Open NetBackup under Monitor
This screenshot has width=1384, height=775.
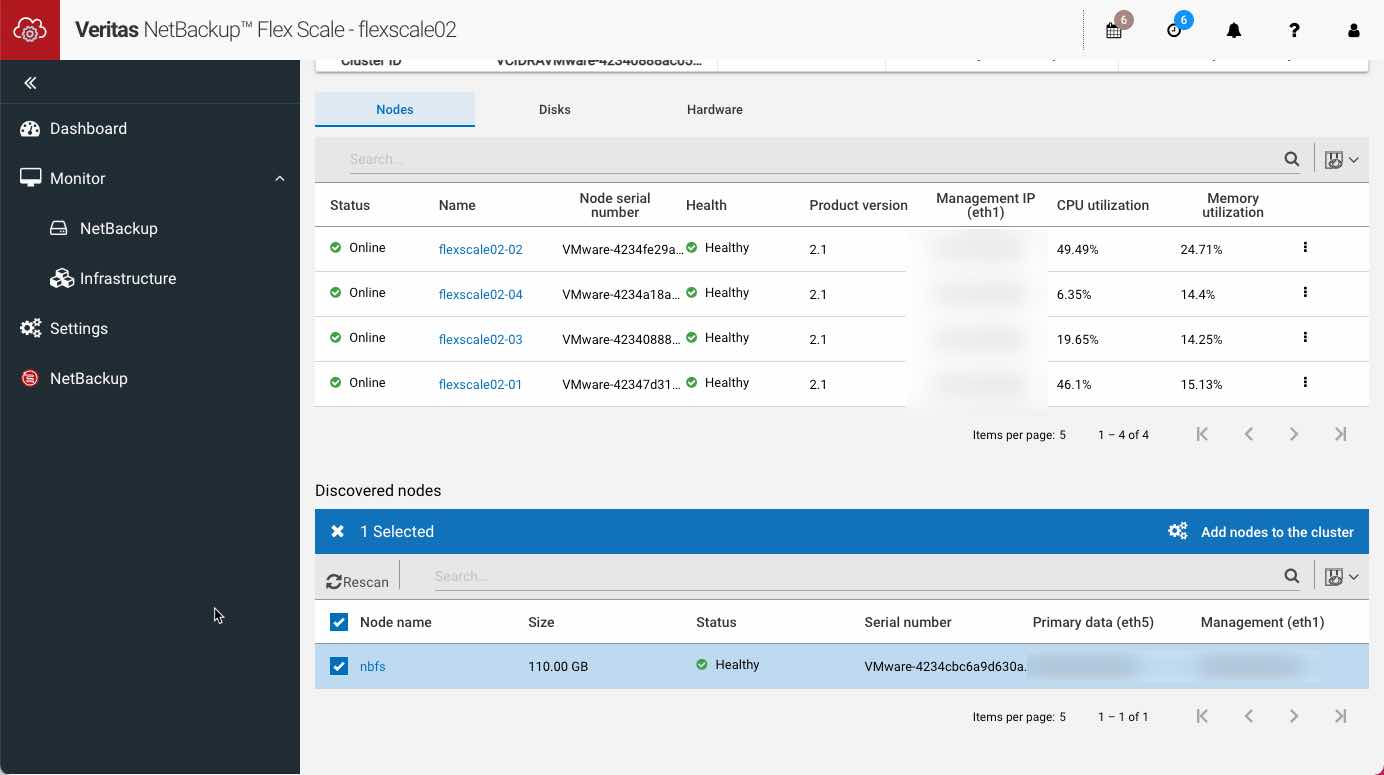pyautogui.click(x=119, y=228)
